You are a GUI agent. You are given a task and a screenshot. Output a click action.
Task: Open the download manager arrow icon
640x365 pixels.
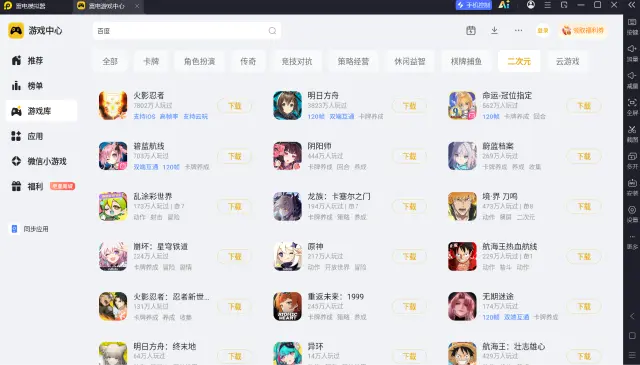pyautogui.click(x=494, y=31)
